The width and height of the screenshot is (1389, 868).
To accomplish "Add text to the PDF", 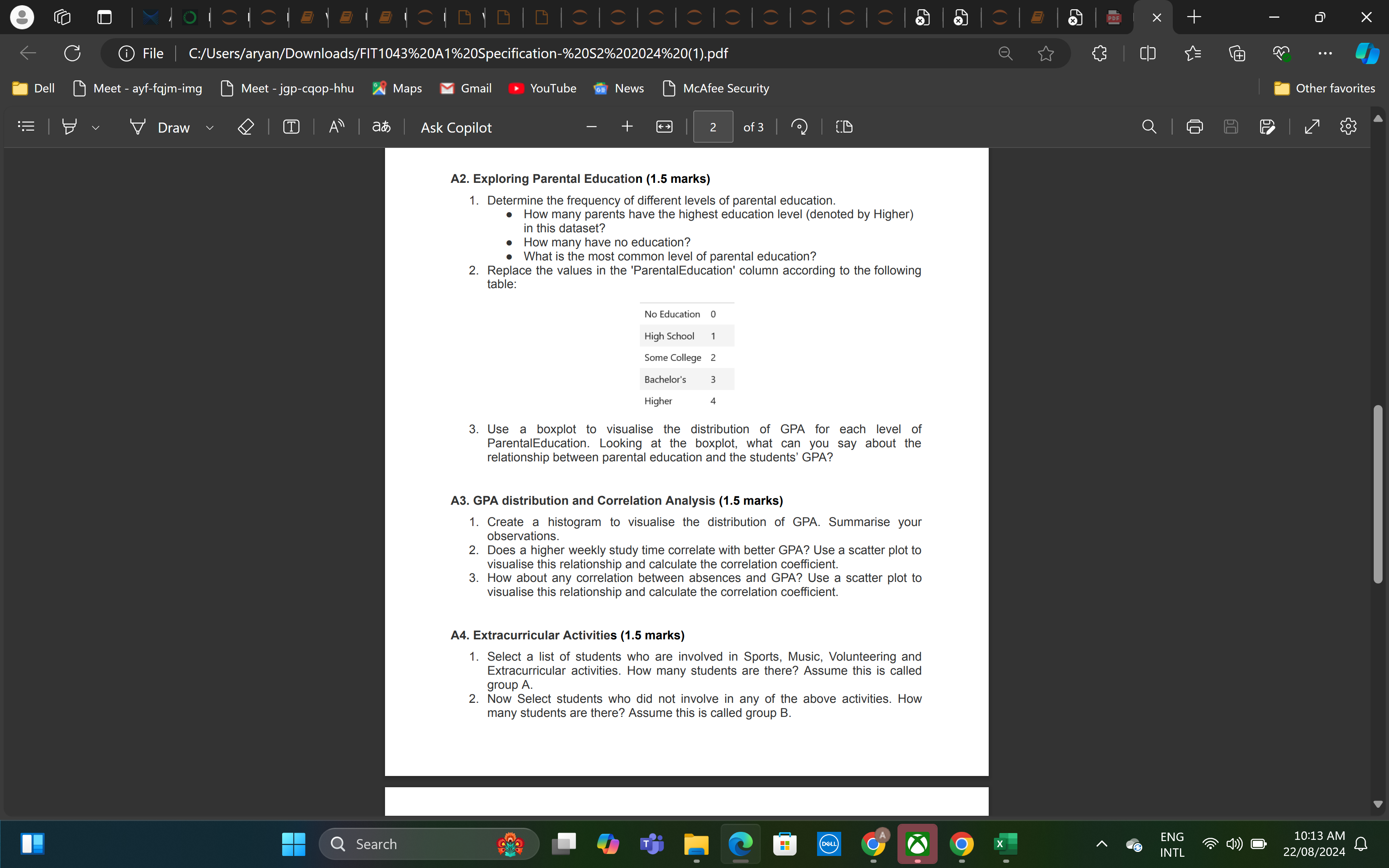I will (291, 126).
